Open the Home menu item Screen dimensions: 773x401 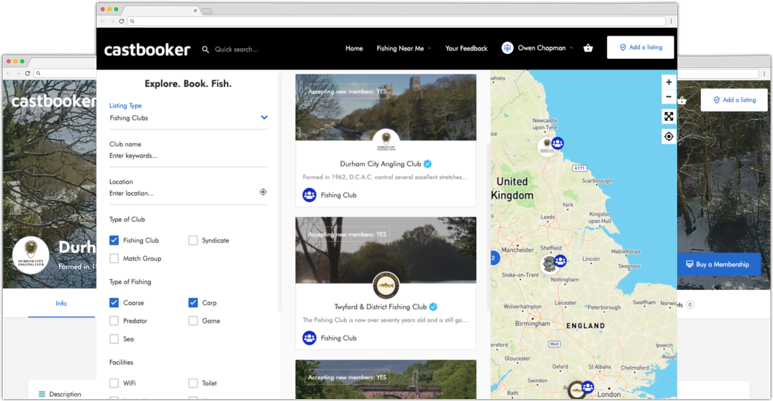[x=354, y=48]
